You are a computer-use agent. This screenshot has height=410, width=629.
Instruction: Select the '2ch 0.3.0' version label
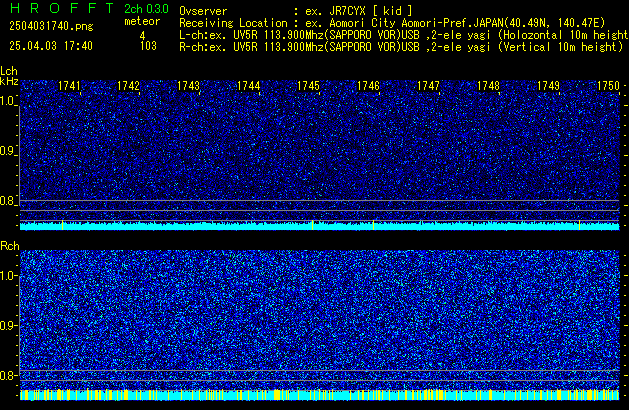[146, 9]
